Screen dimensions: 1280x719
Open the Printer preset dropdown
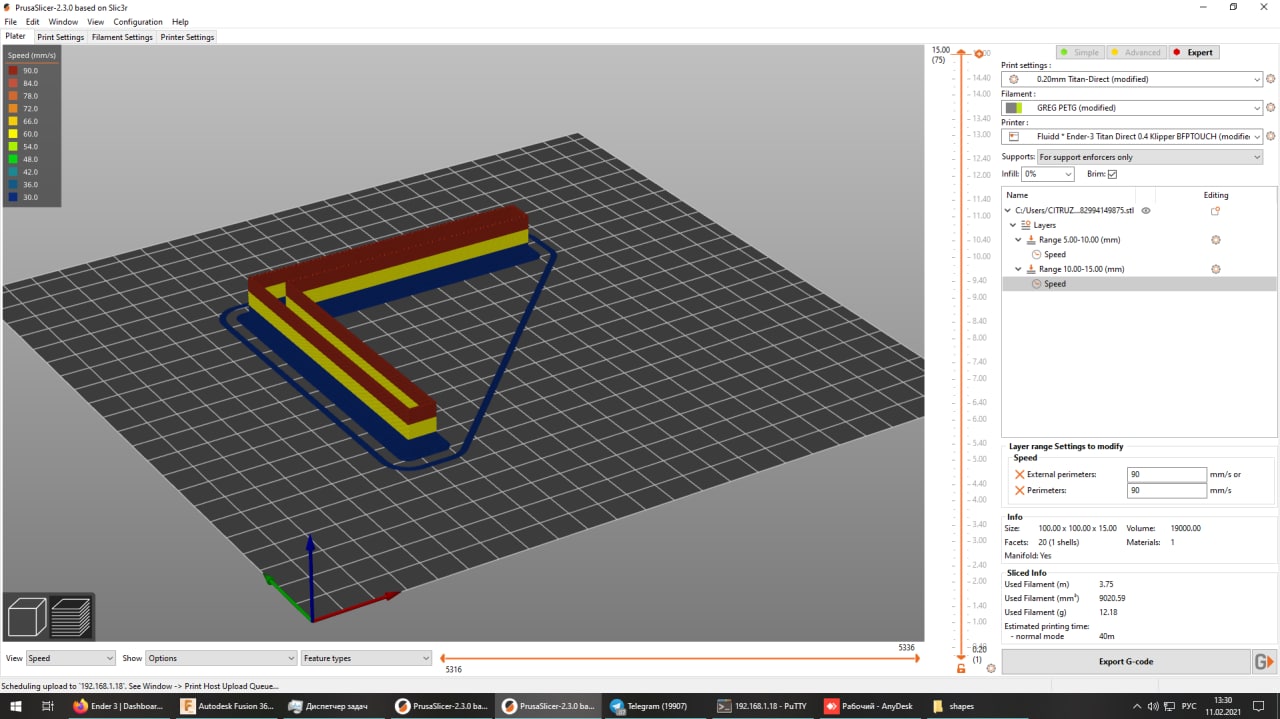(x=1133, y=136)
